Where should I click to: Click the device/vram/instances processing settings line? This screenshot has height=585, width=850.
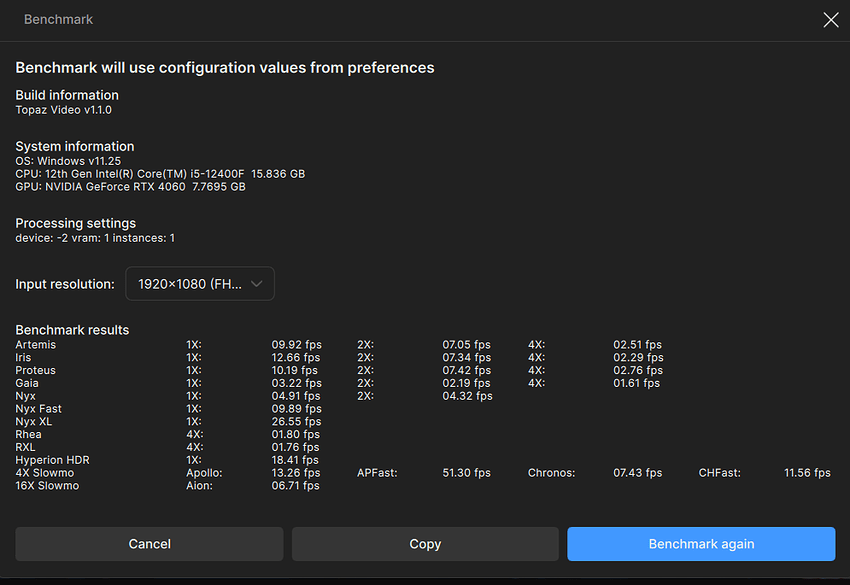[95, 238]
